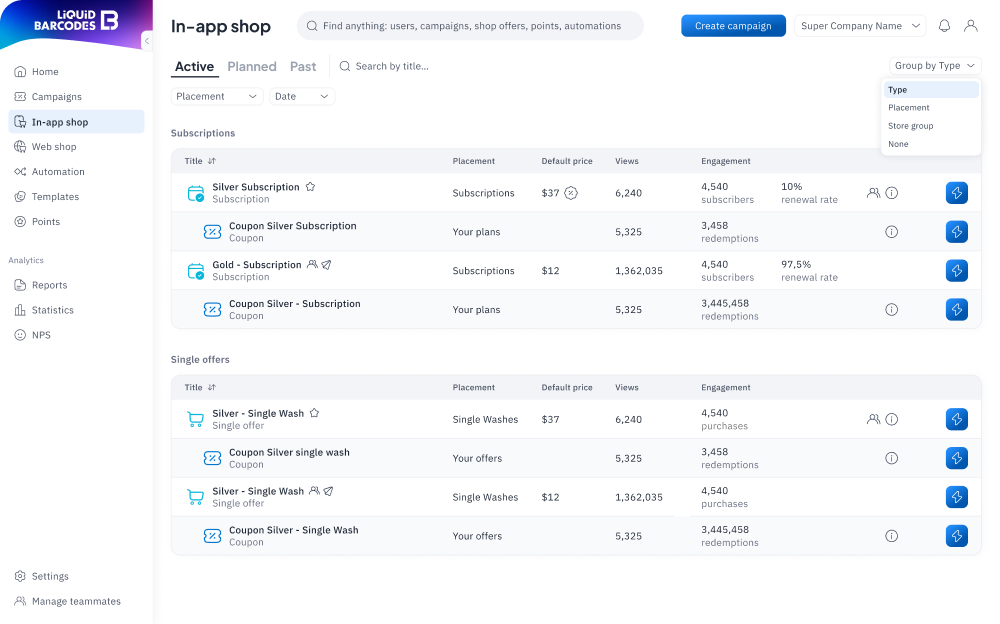The width and height of the screenshot is (1000, 624).
Task: Switch to the Planned tab
Action: click(x=251, y=66)
